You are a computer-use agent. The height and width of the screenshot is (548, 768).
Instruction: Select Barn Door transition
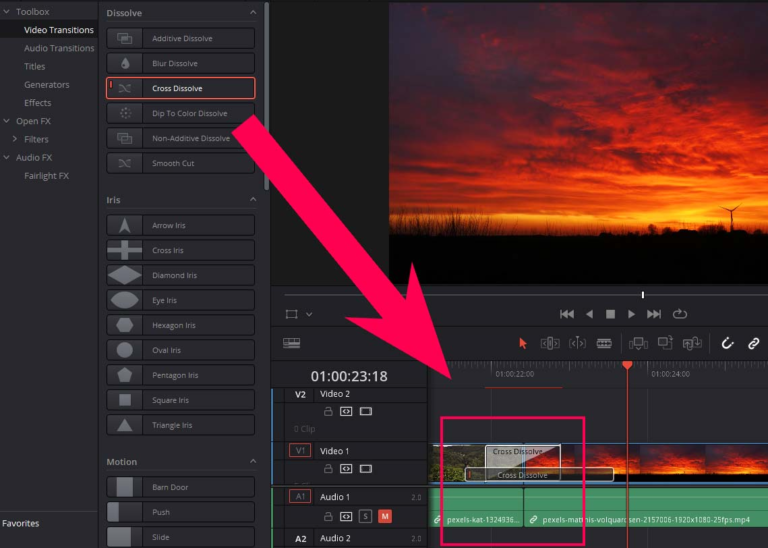(180, 487)
